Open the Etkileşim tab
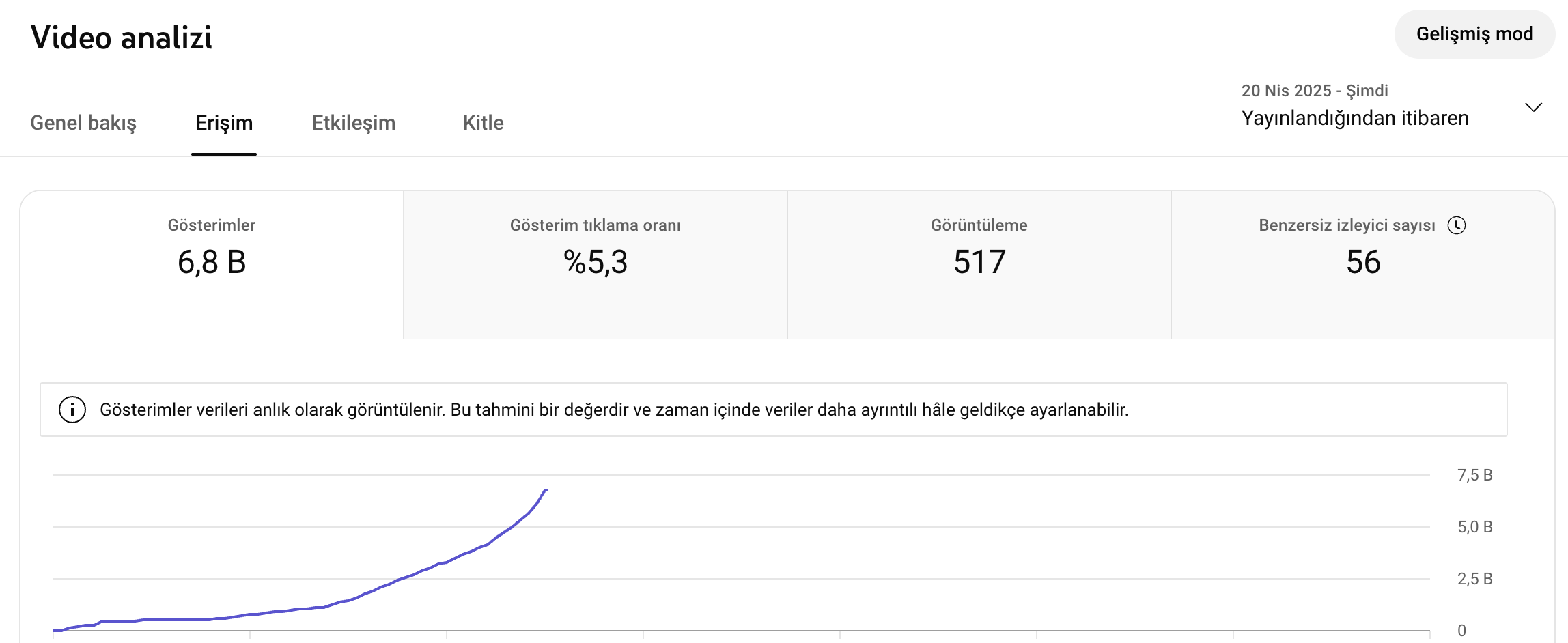 click(354, 123)
